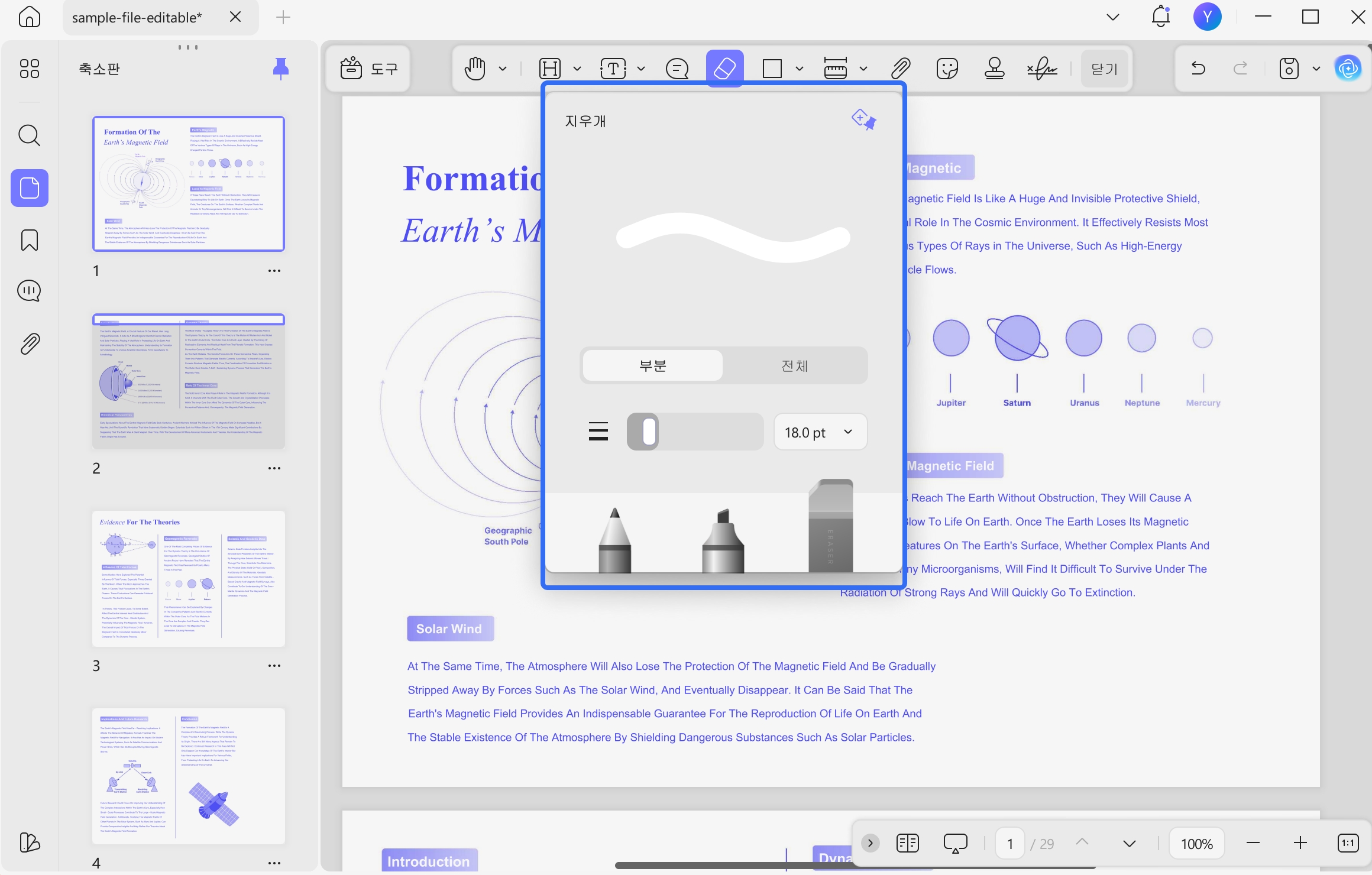The image size is (1372, 875).
Task: Click the 닫기 close button
Action: click(x=1104, y=69)
